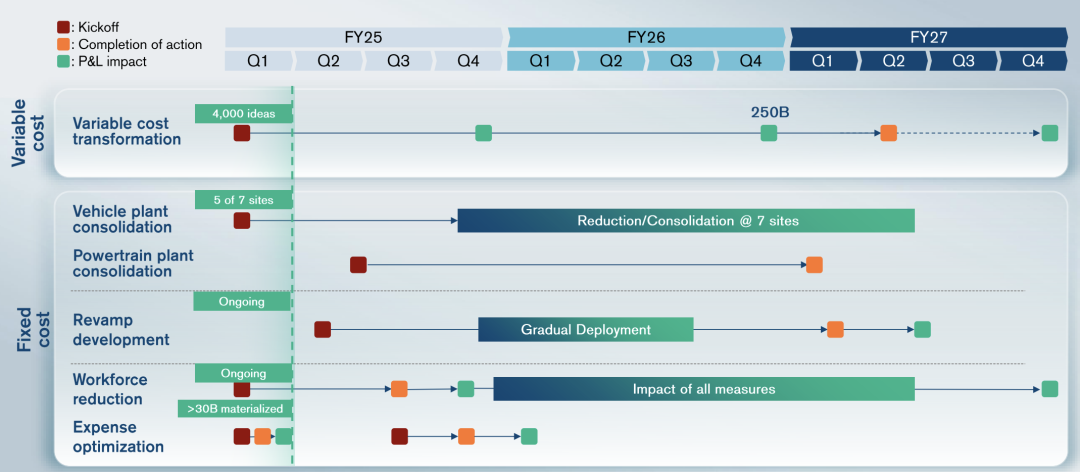
Task: Click the Q4 segment under FY27
Action: click(1033, 61)
